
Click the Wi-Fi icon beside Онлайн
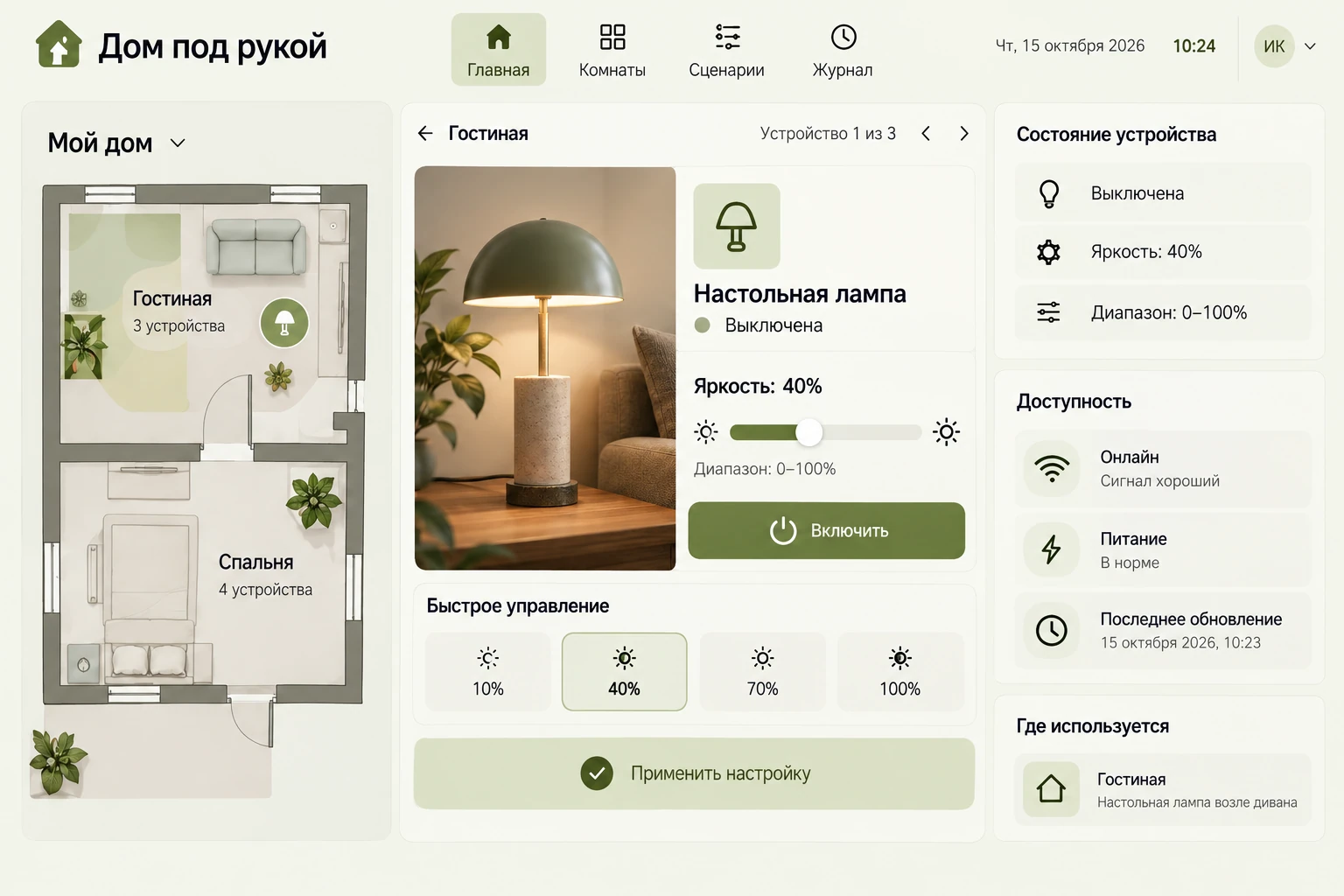click(1052, 469)
